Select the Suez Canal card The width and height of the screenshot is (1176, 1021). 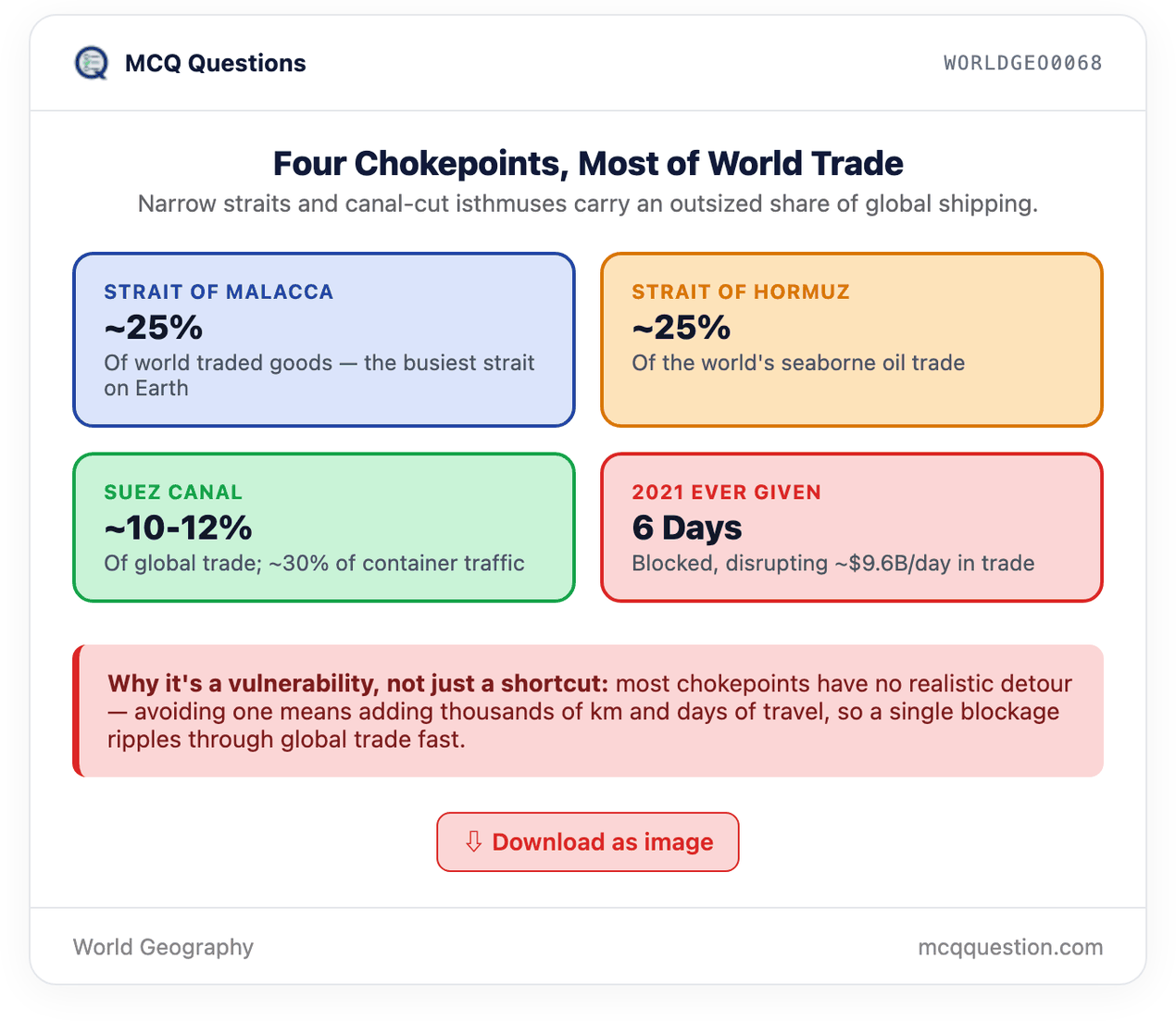point(324,528)
